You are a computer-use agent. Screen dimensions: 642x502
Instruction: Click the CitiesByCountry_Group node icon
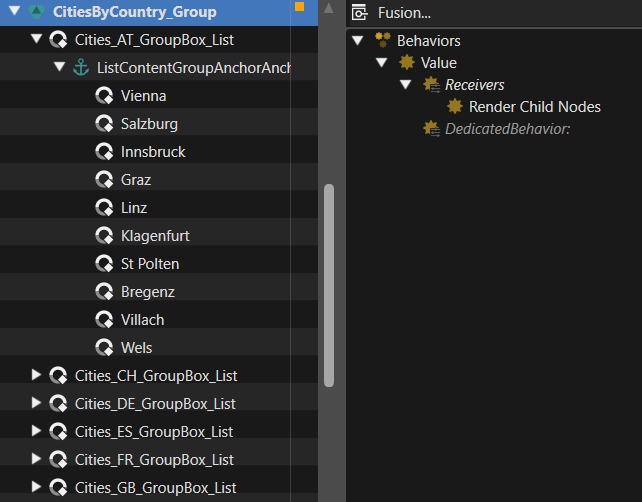click(36, 11)
